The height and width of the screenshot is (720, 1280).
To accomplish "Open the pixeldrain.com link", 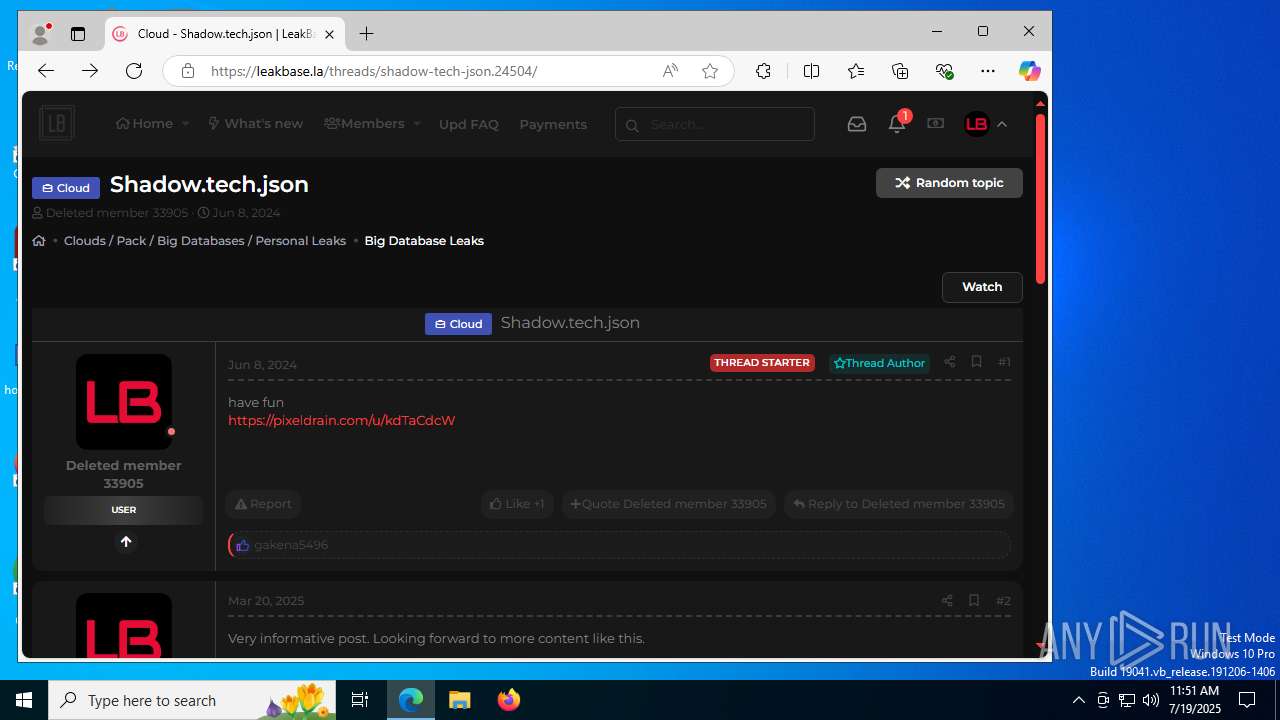I will pos(341,421).
